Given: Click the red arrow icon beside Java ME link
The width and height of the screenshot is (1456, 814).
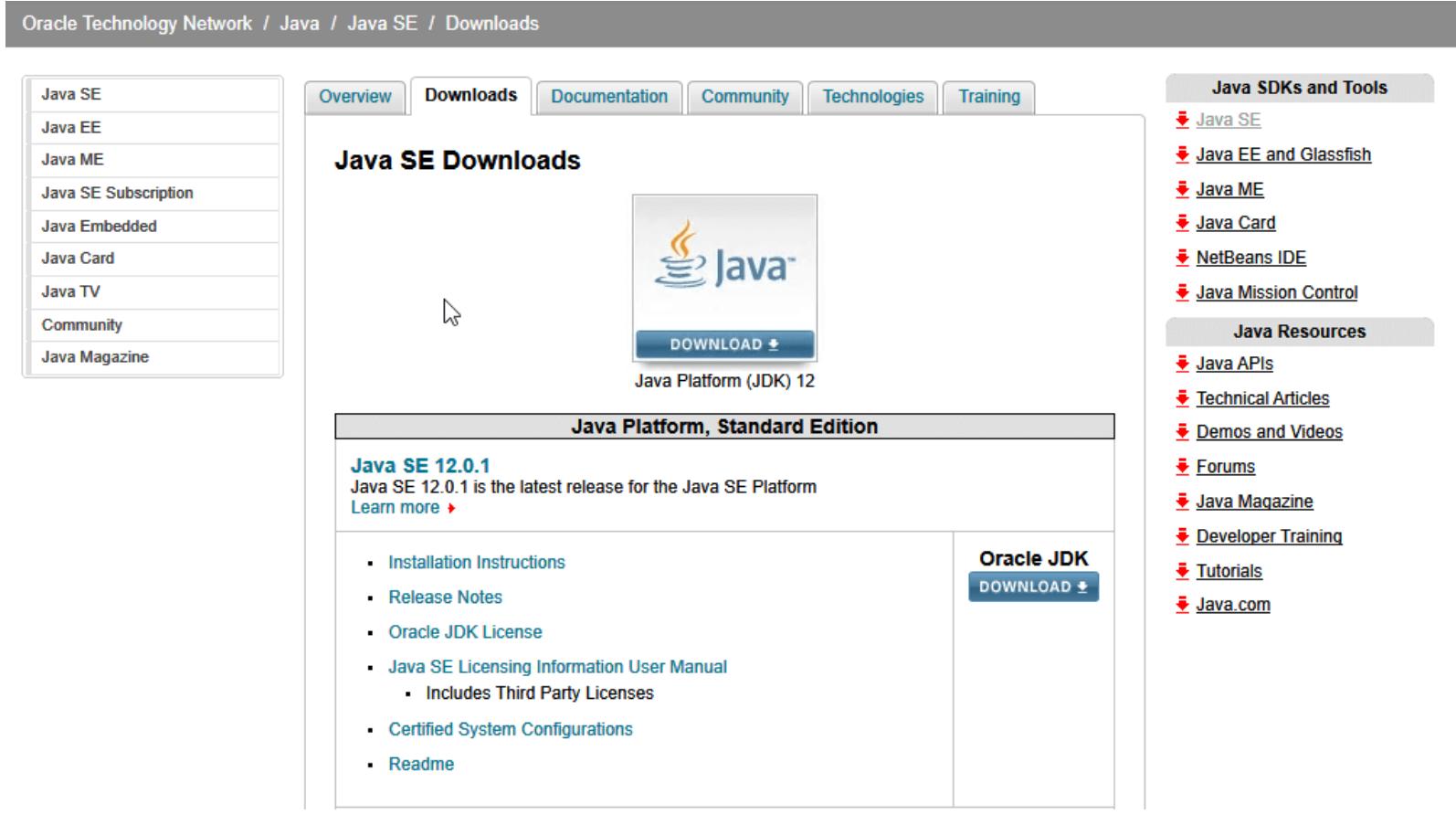Looking at the screenshot, I should [1183, 189].
